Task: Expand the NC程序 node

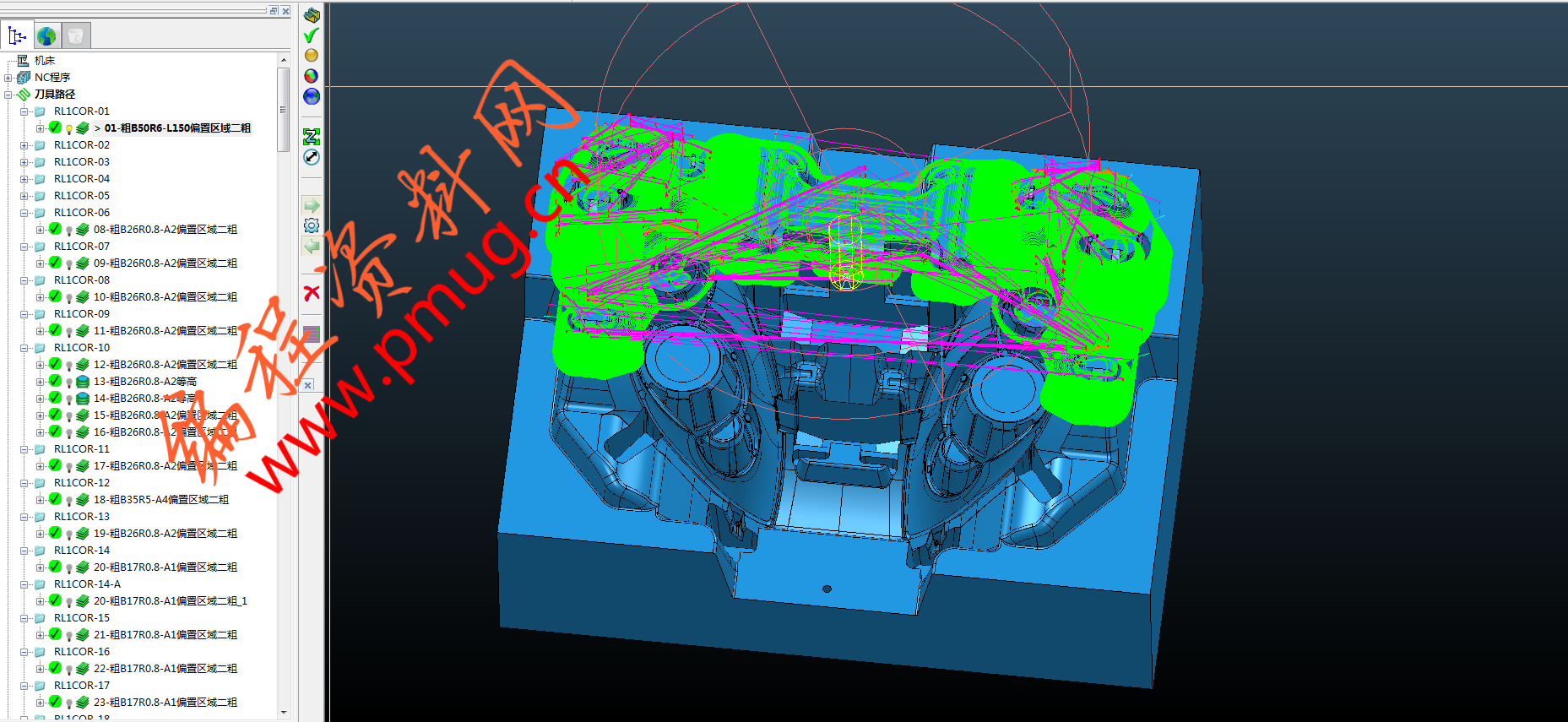Action: (8, 78)
